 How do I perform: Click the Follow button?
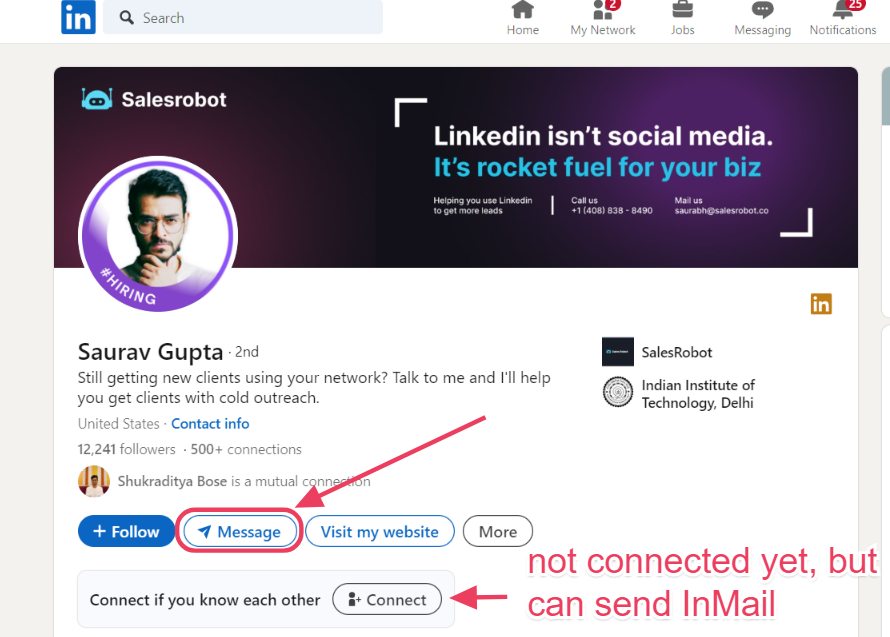[126, 531]
